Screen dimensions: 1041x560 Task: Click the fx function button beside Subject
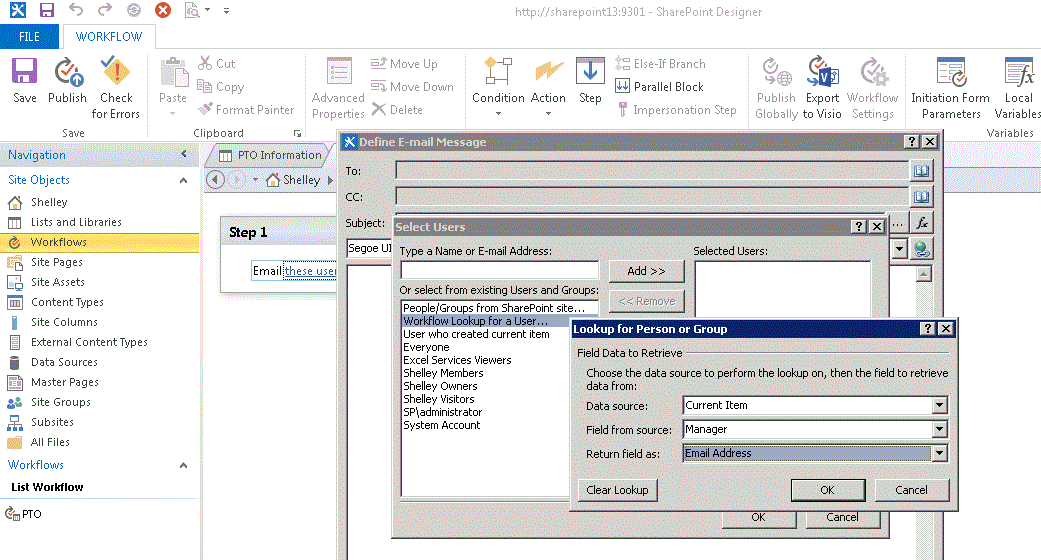pos(921,223)
